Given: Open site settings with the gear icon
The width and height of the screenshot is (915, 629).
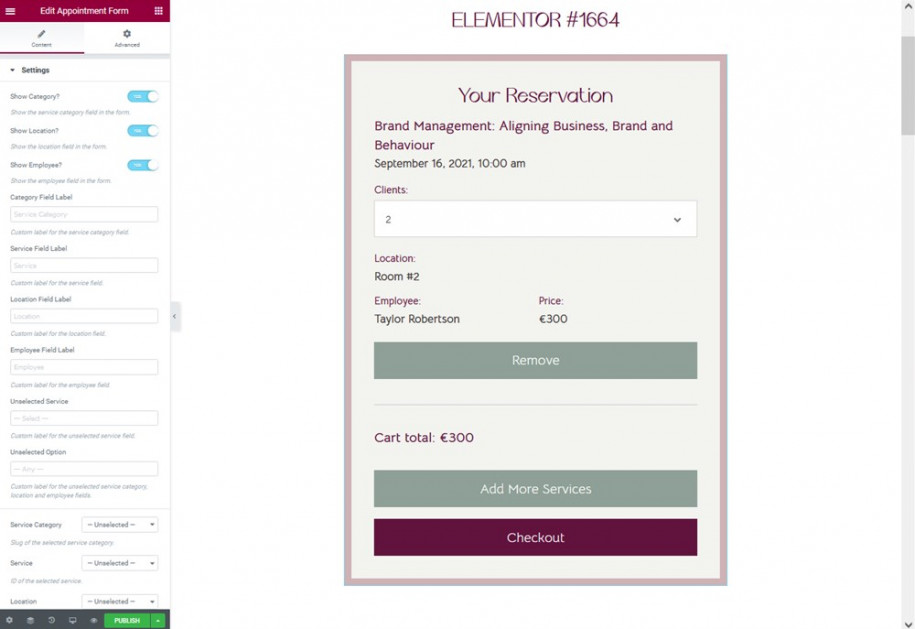Looking at the screenshot, I should point(9,620).
